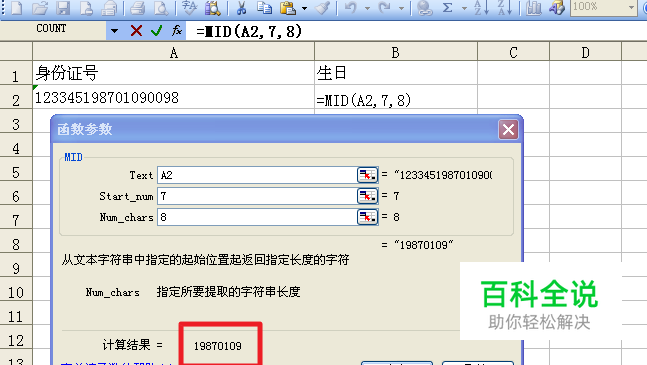Click the E-mail toolbar icon
Image resolution: width=647 pixels, height=365 pixels.
coord(109,7)
